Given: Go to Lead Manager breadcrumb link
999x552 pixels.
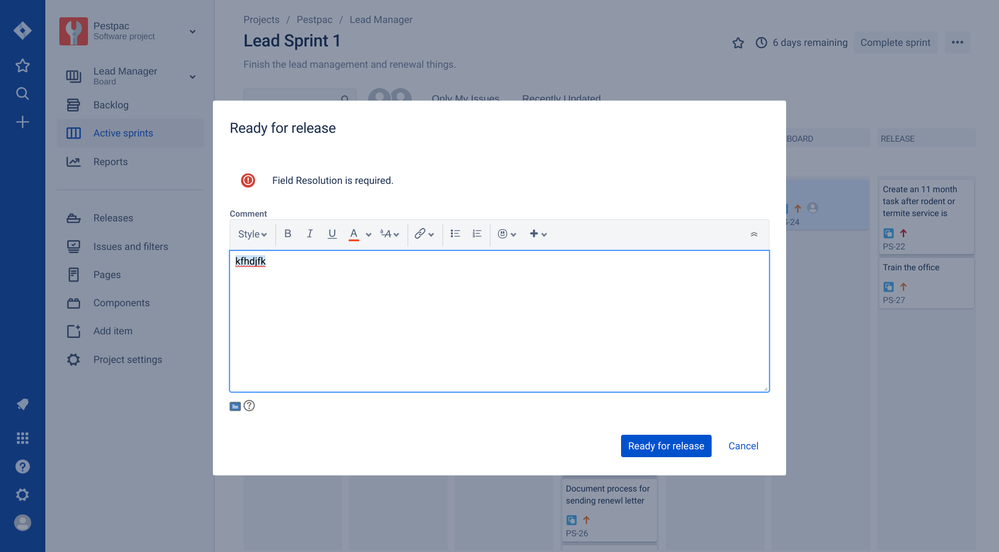Looking at the screenshot, I should [x=381, y=20].
